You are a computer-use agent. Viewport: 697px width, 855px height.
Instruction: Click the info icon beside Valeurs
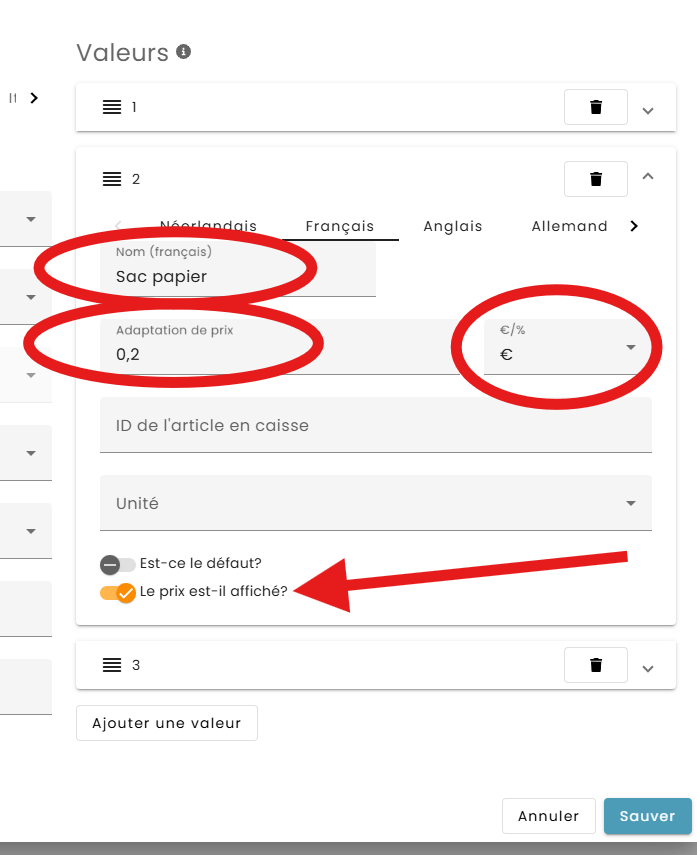(x=183, y=52)
